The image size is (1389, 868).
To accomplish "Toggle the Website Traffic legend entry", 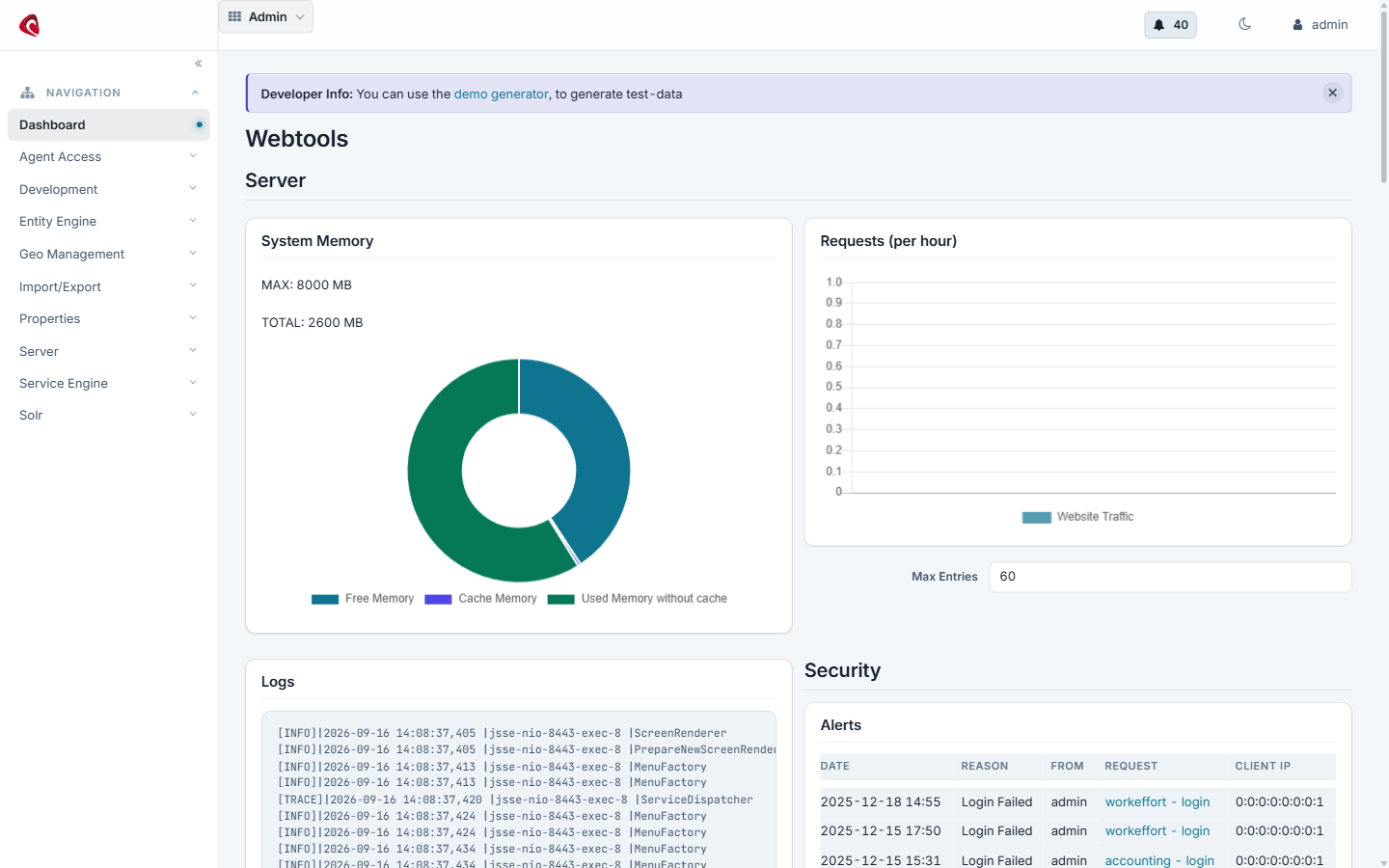I will click(1077, 517).
